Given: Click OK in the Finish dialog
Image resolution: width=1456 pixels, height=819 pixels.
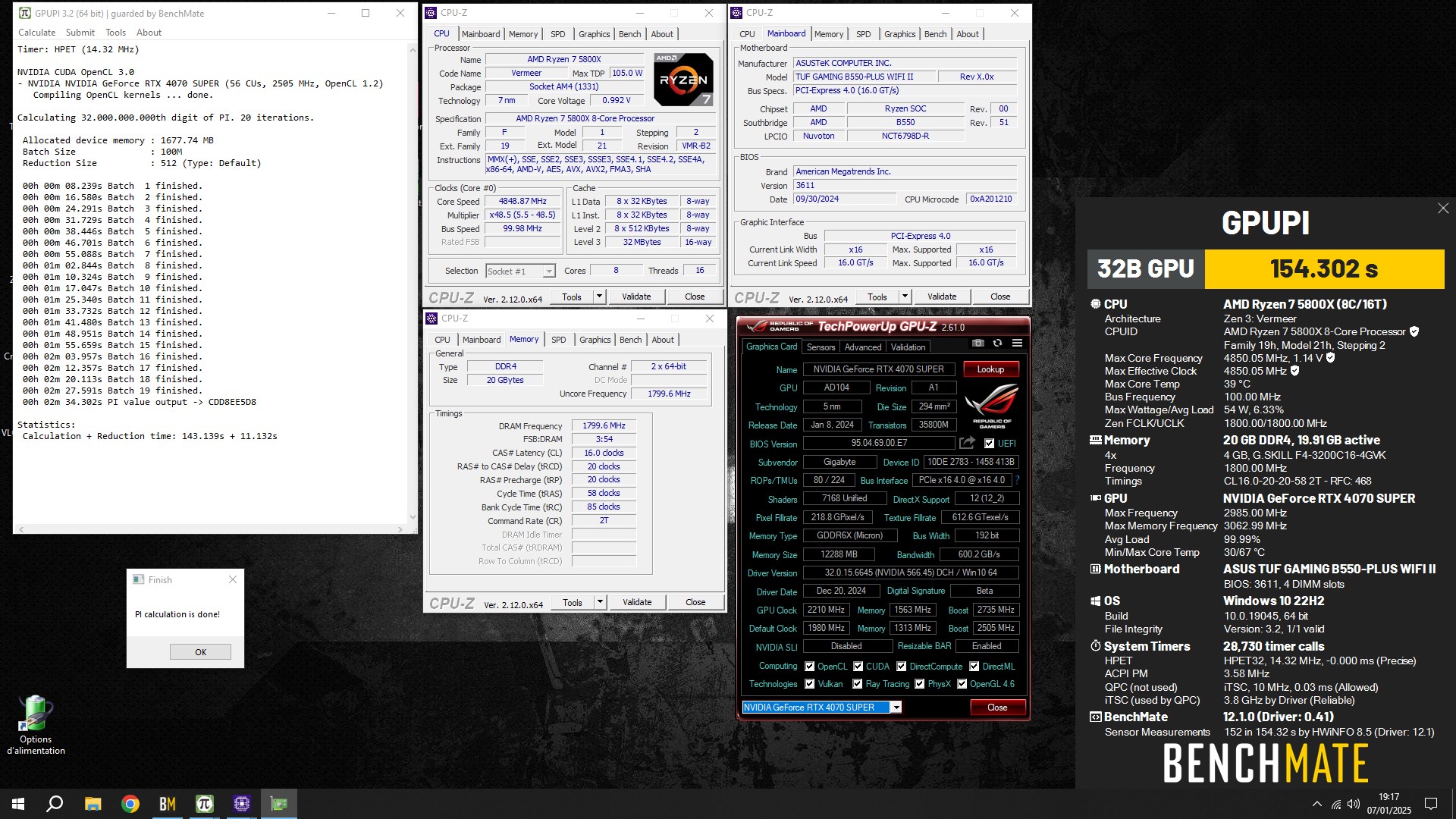Looking at the screenshot, I should 200,652.
